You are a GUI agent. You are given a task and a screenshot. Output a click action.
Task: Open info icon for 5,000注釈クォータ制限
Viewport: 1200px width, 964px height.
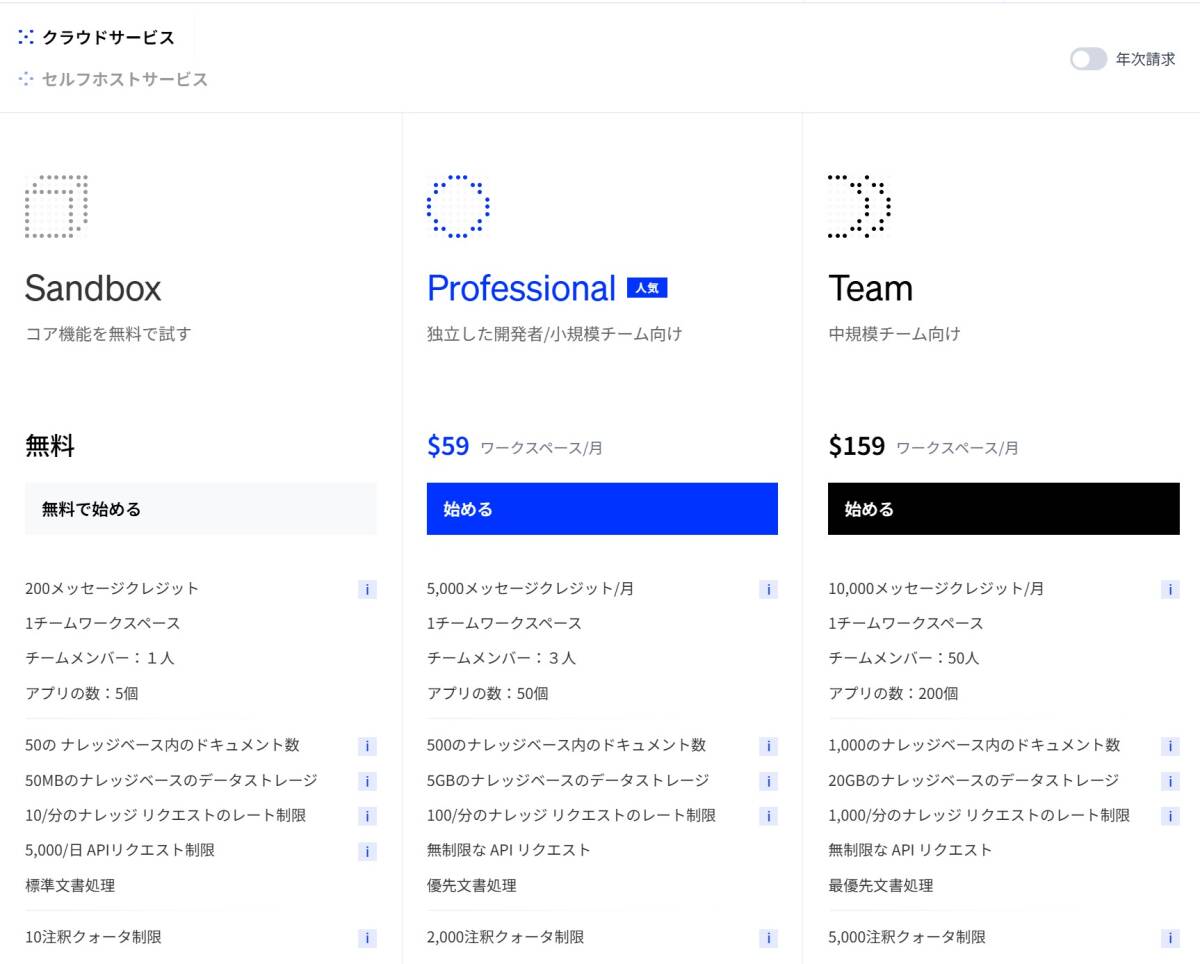coord(1170,938)
